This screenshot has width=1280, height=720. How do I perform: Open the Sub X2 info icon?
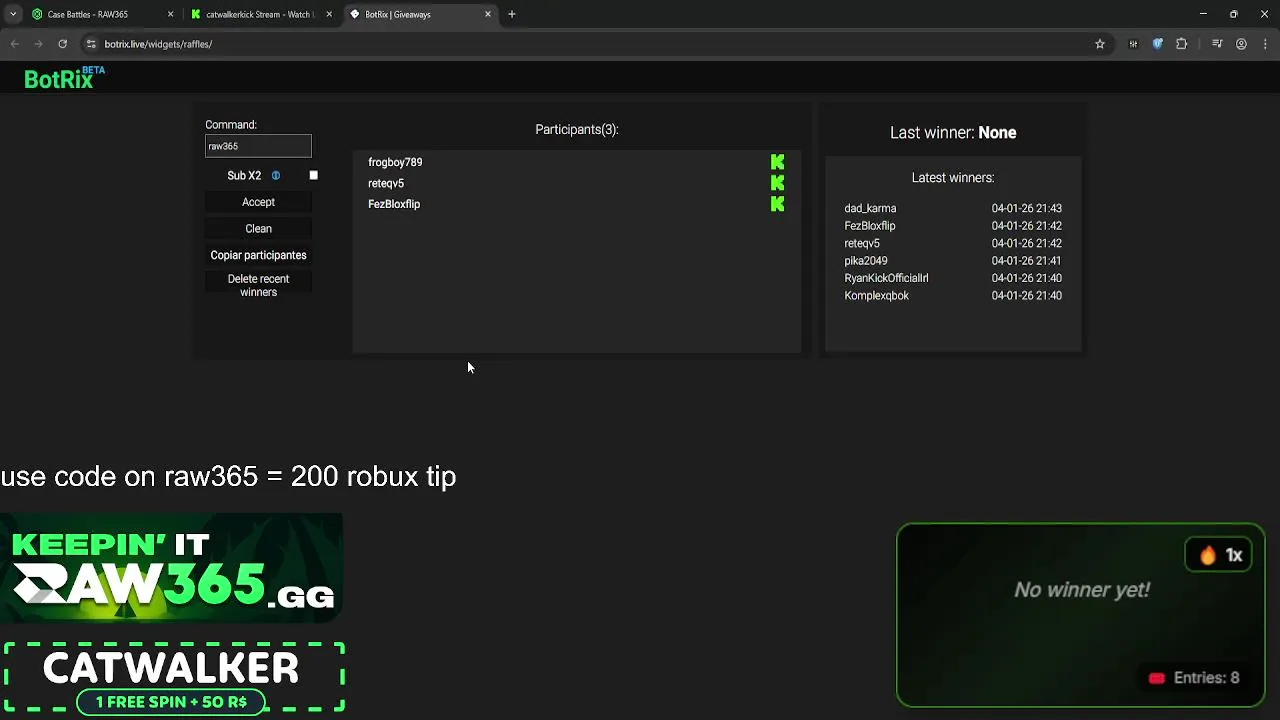(276, 176)
